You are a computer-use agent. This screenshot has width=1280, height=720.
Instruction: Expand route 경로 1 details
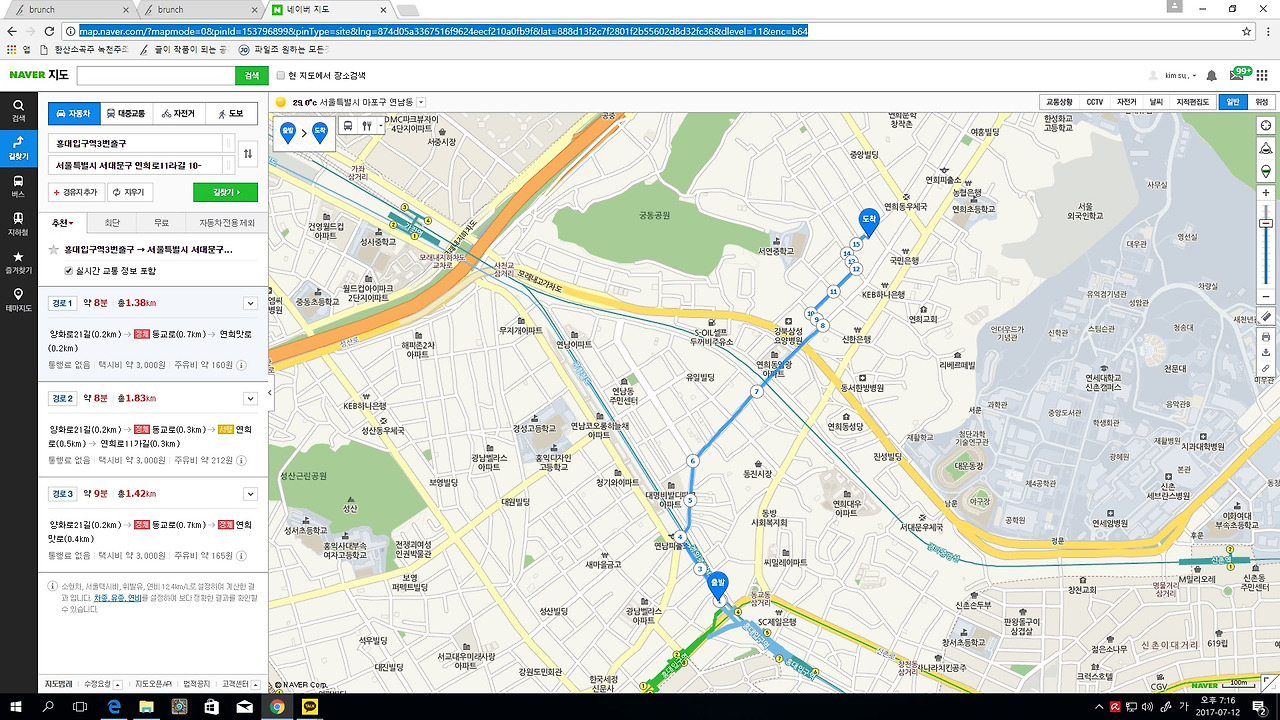click(x=250, y=303)
